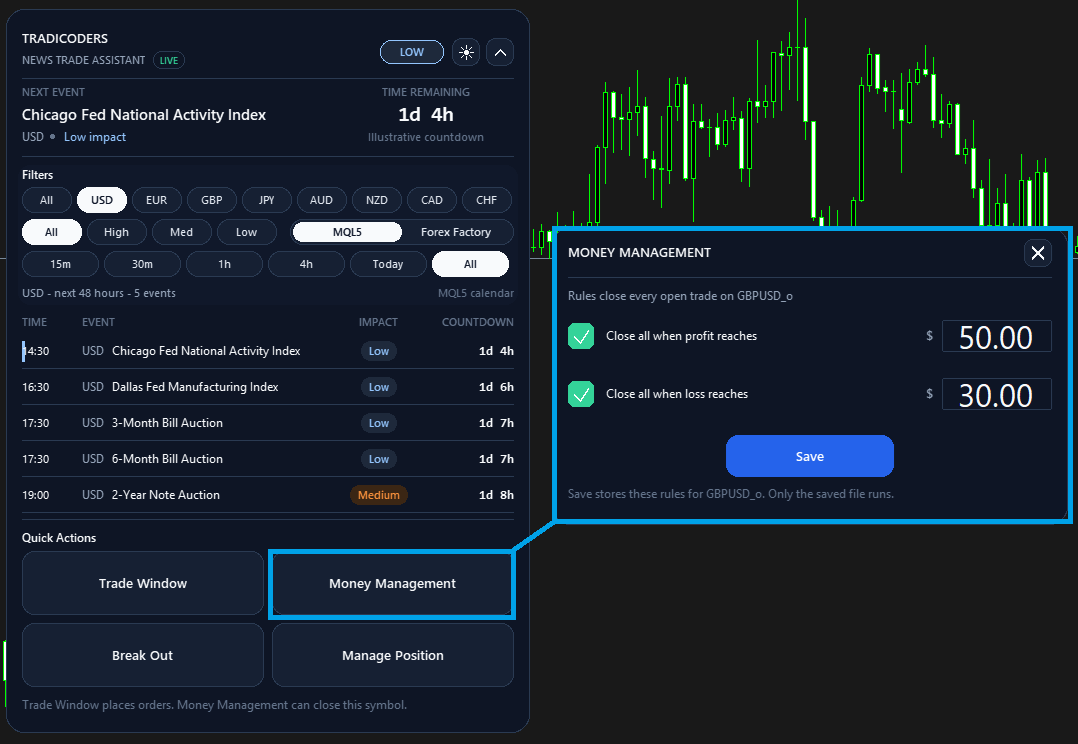1078x744 pixels.
Task: Open the Break Out quick action
Action: [143, 655]
